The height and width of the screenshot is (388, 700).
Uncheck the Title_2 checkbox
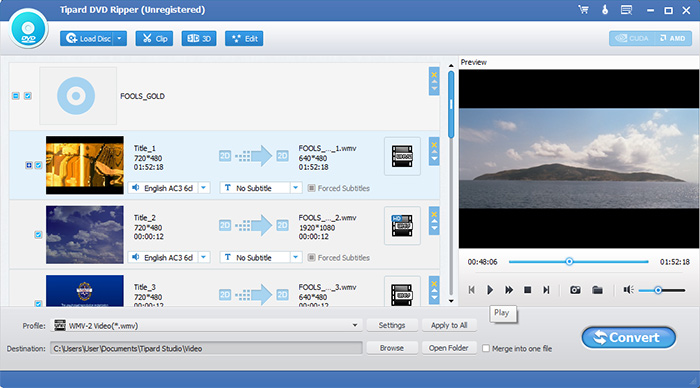coord(38,234)
